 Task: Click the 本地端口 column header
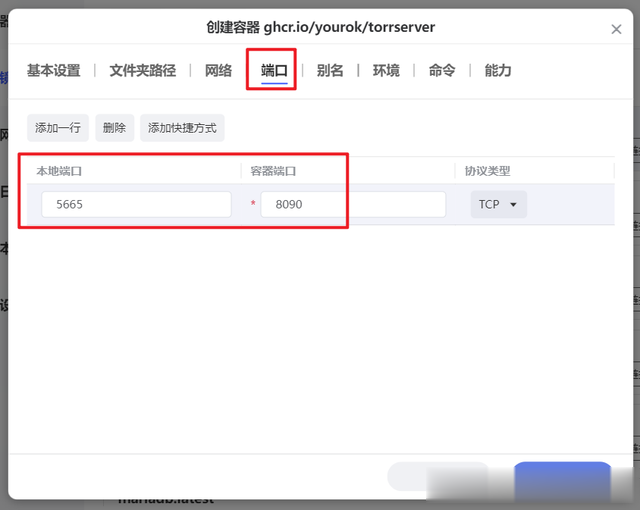tap(59, 171)
